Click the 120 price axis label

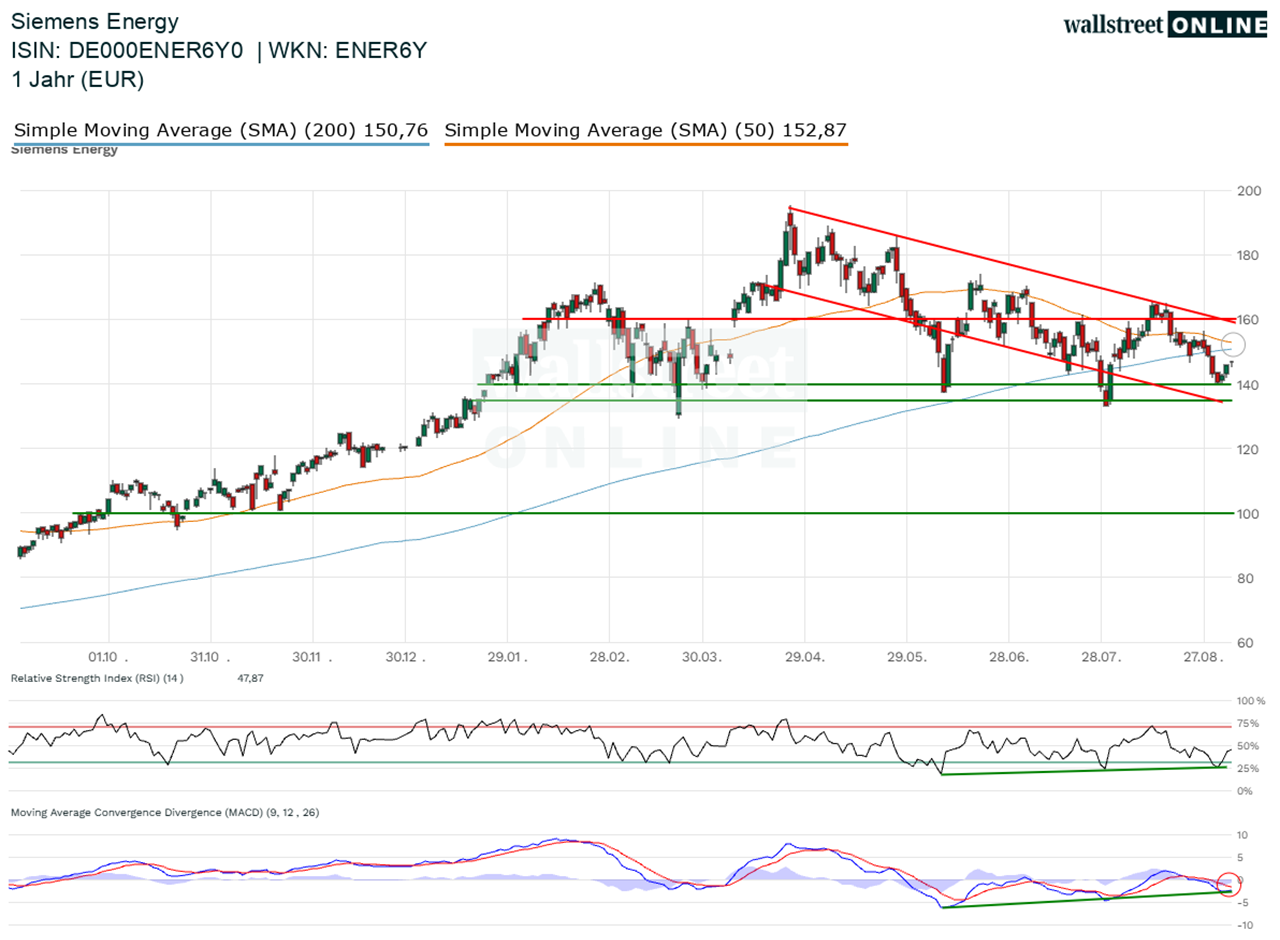tap(1250, 449)
